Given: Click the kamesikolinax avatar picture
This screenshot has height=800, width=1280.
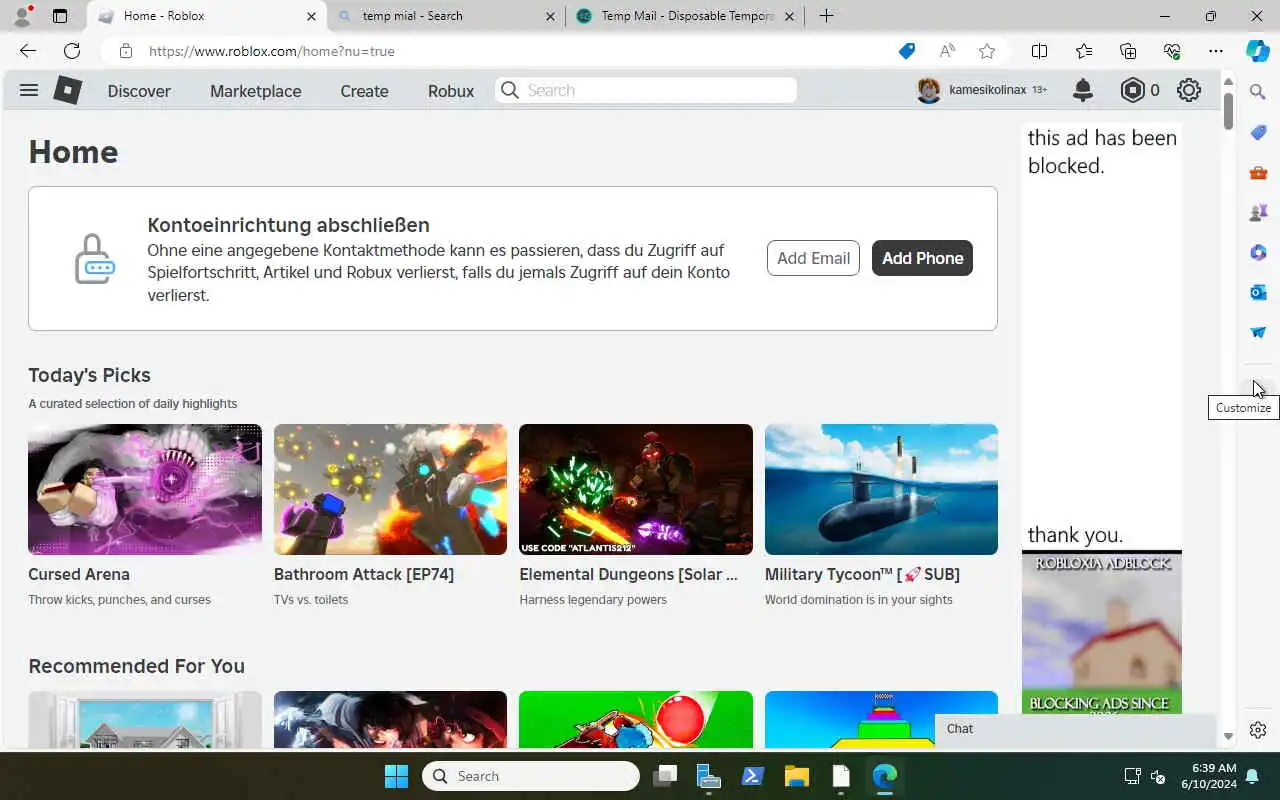Looking at the screenshot, I should coord(929,90).
